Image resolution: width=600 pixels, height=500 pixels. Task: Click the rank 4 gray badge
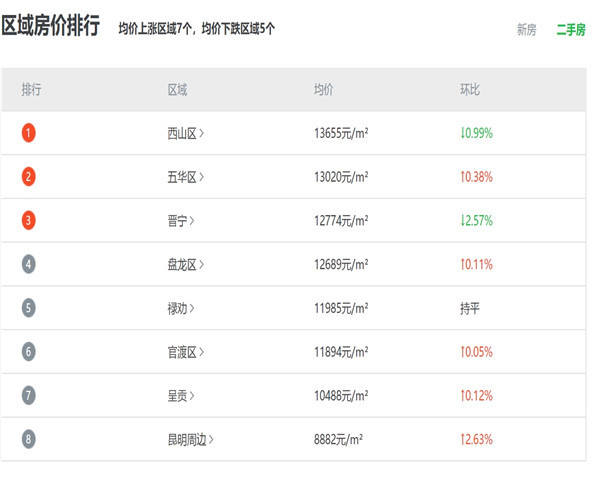28,264
